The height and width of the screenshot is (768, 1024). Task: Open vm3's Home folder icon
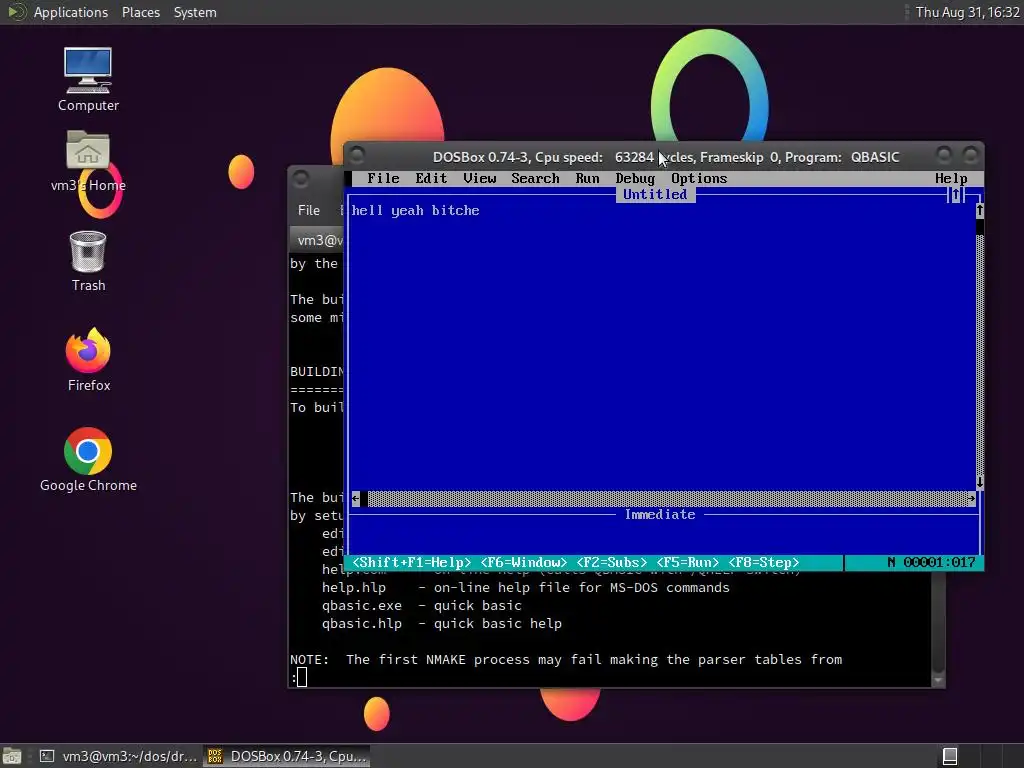pyautogui.click(x=88, y=161)
